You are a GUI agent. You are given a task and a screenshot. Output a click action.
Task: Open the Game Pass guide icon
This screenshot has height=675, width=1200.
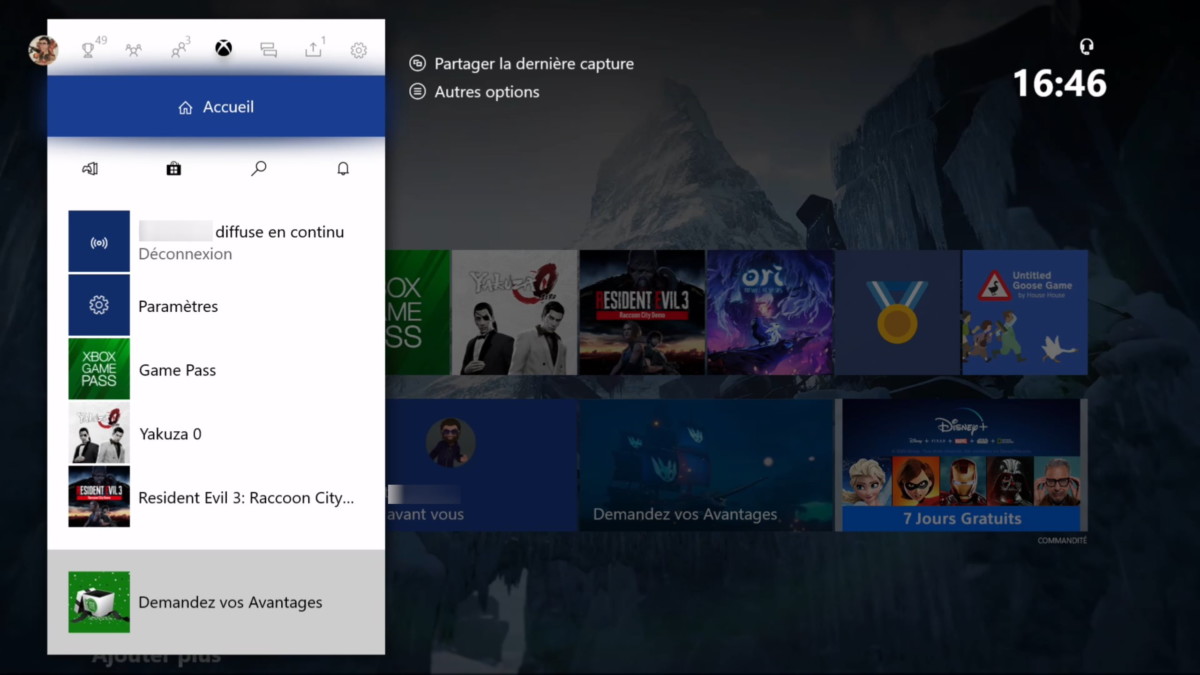pyautogui.click(x=99, y=369)
